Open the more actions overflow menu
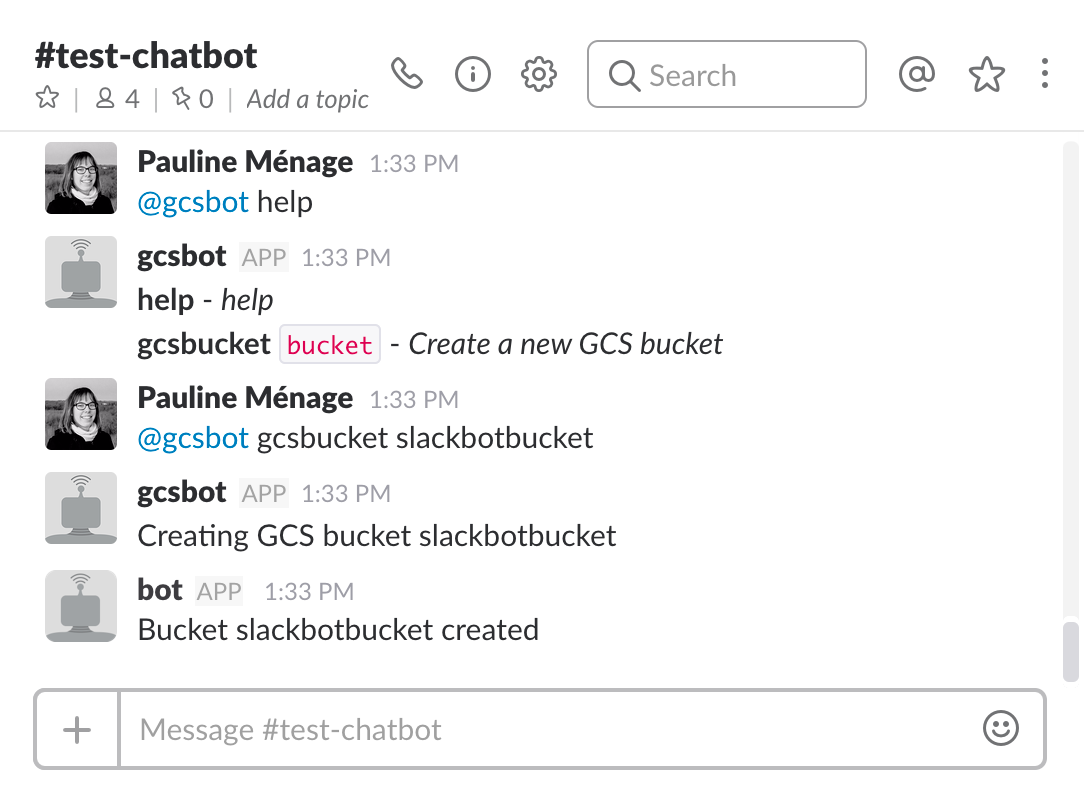Screen dimensions: 1084x809 (x=1046, y=73)
